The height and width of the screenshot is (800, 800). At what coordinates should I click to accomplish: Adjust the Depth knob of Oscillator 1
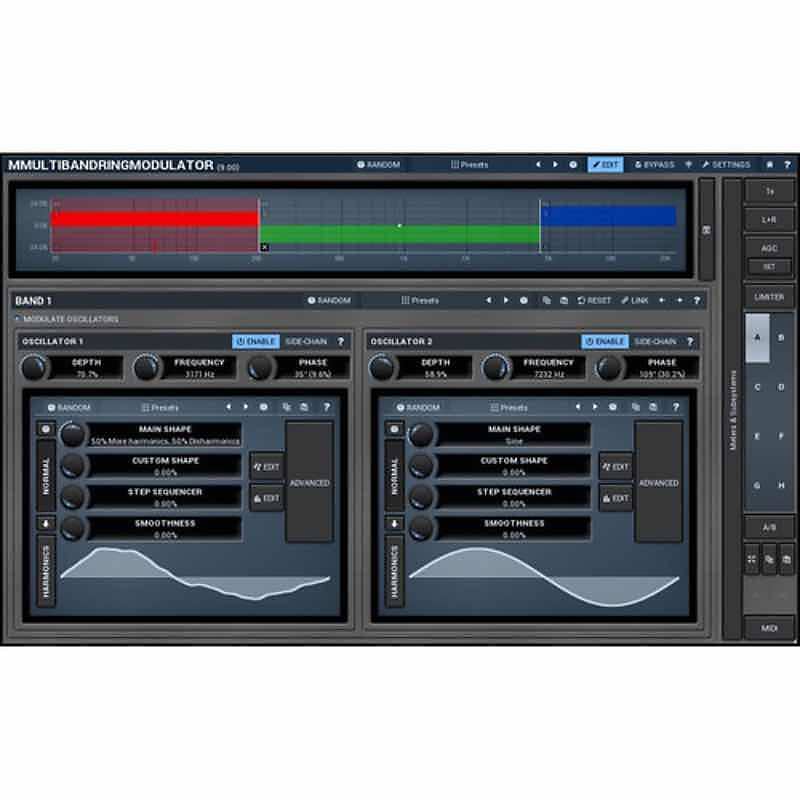point(33,365)
